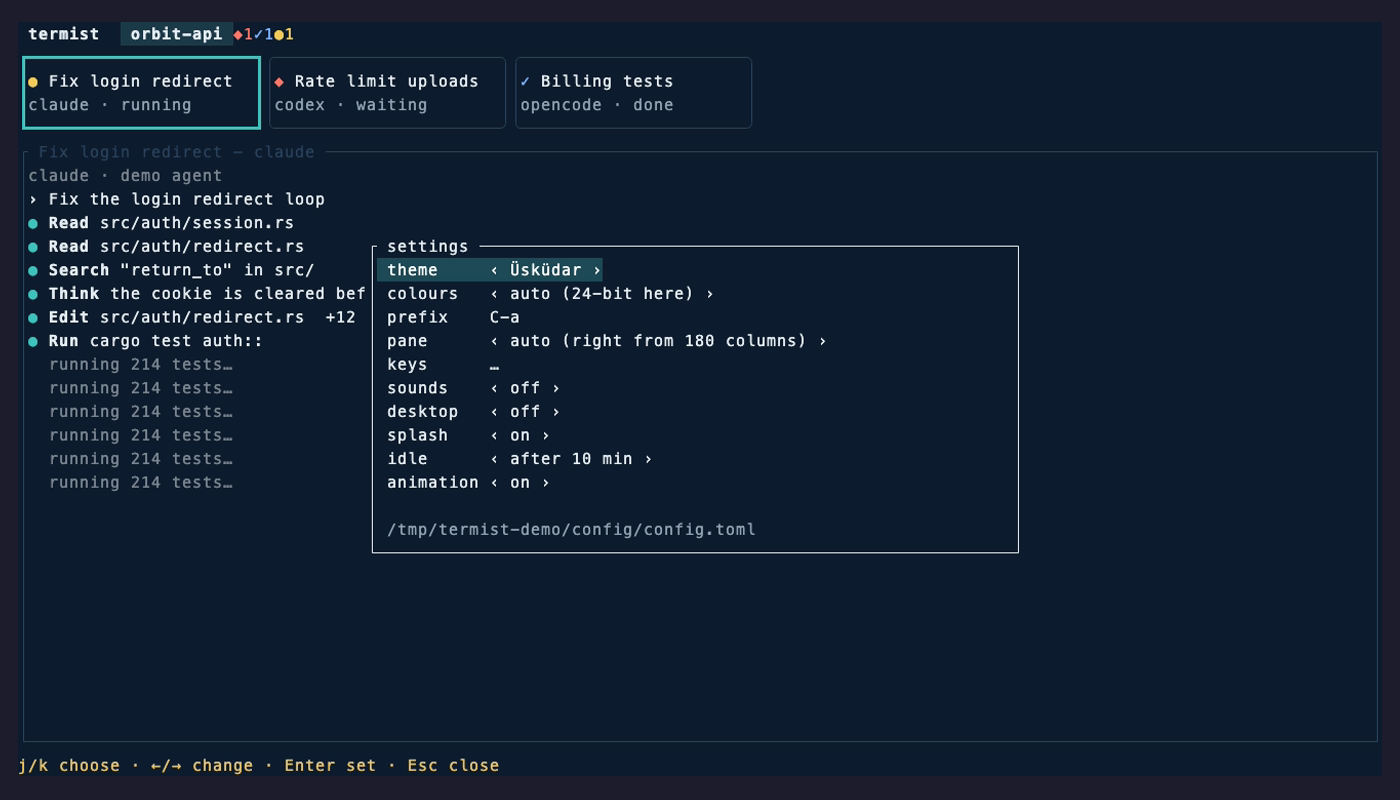Click yellow running dot on Fix login redirect
The height and width of the screenshot is (800, 1400).
(33, 82)
